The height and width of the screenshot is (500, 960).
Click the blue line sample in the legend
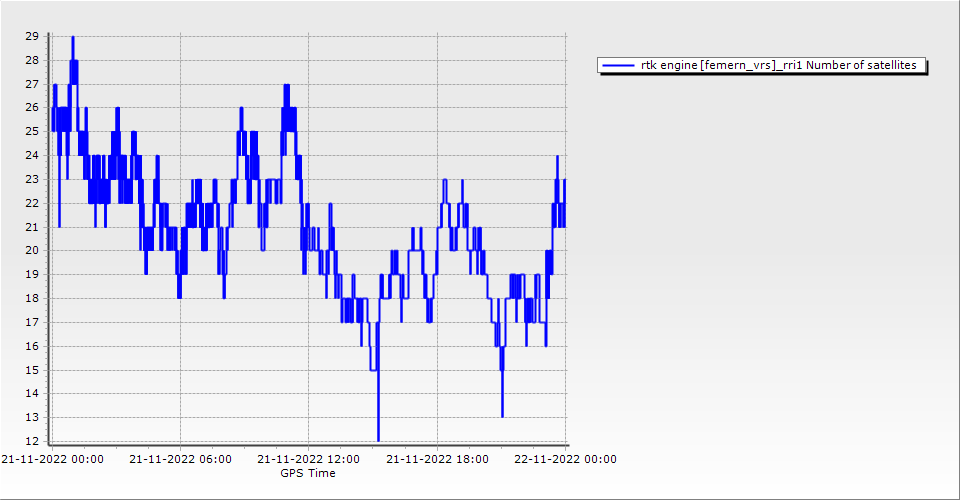click(619, 66)
